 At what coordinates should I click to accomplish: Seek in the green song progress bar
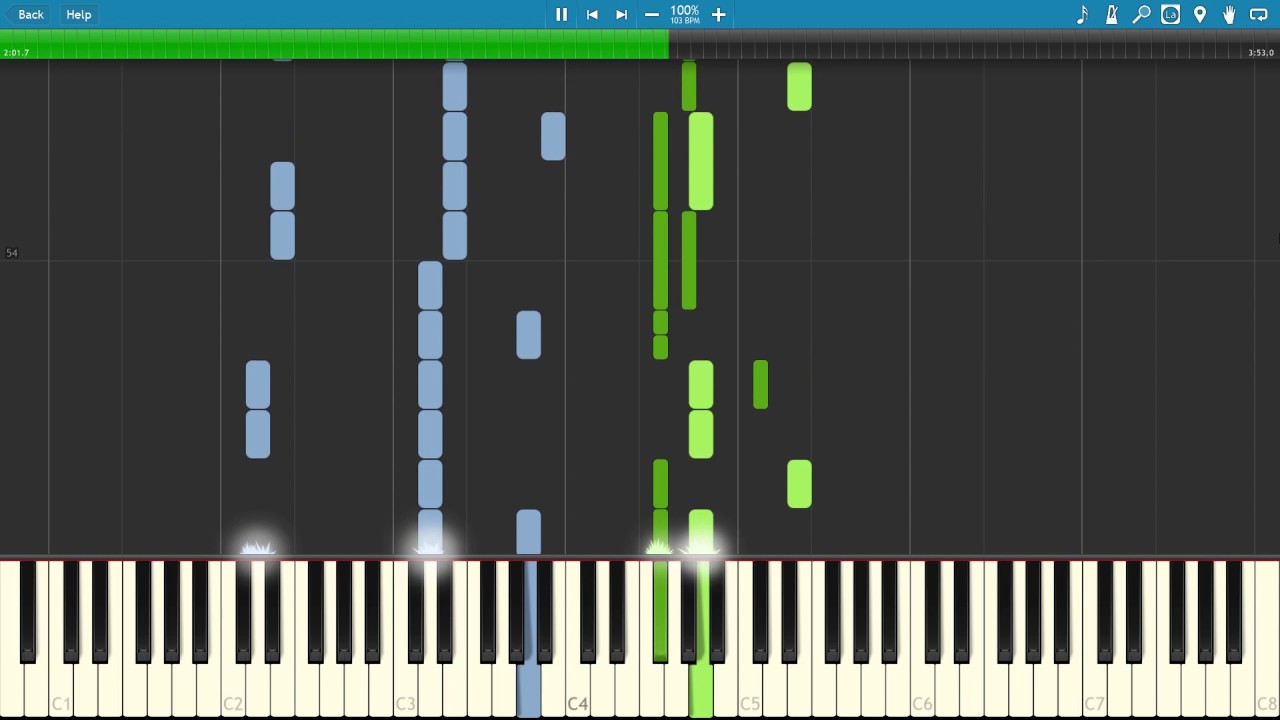[x=334, y=44]
